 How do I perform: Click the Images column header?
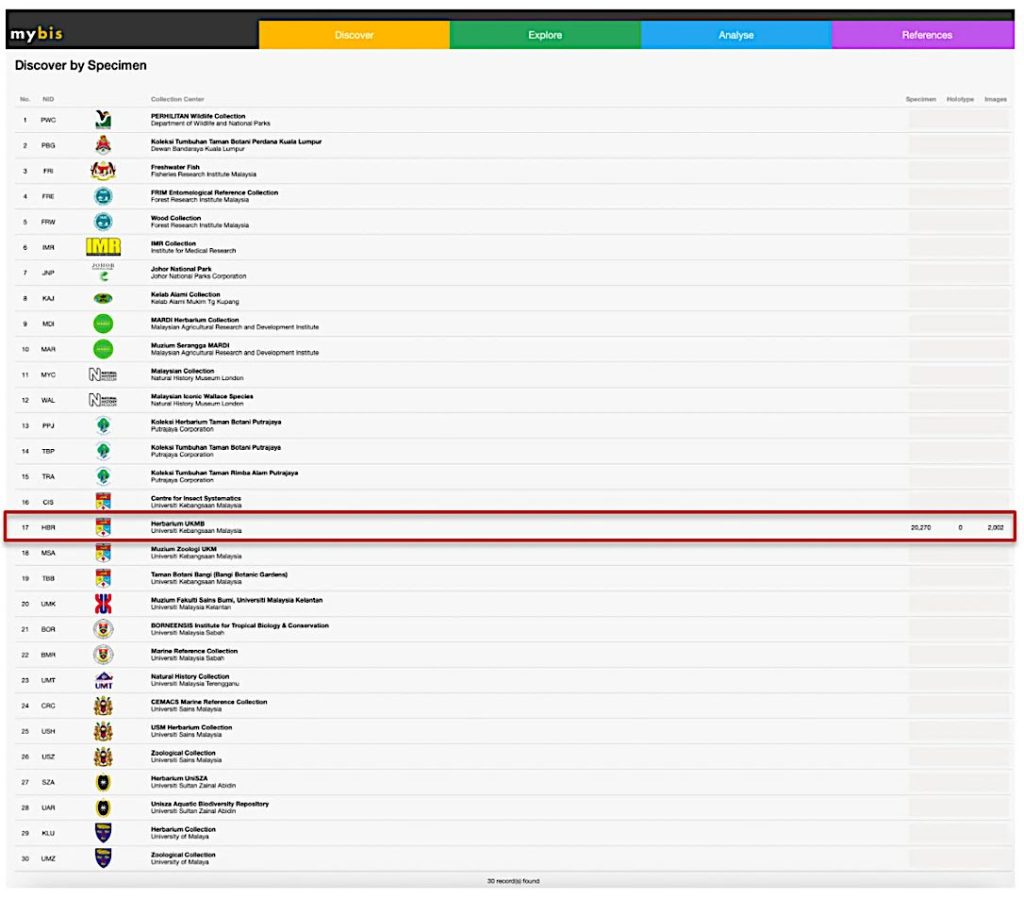(995, 99)
